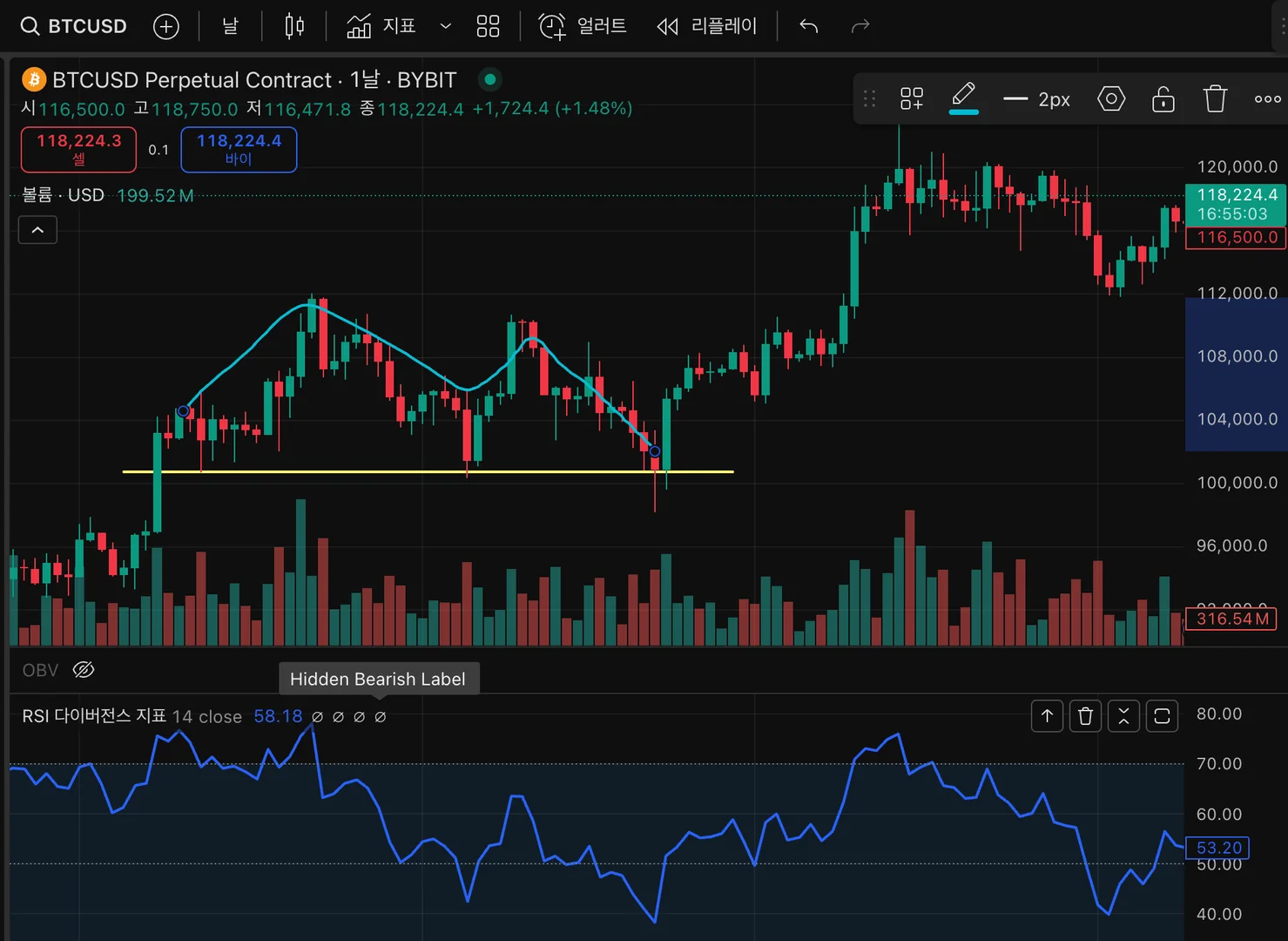Image resolution: width=1288 pixels, height=941 pixels.
Task: Open the candlestick chart type selector
Action: tap(294, 26)
